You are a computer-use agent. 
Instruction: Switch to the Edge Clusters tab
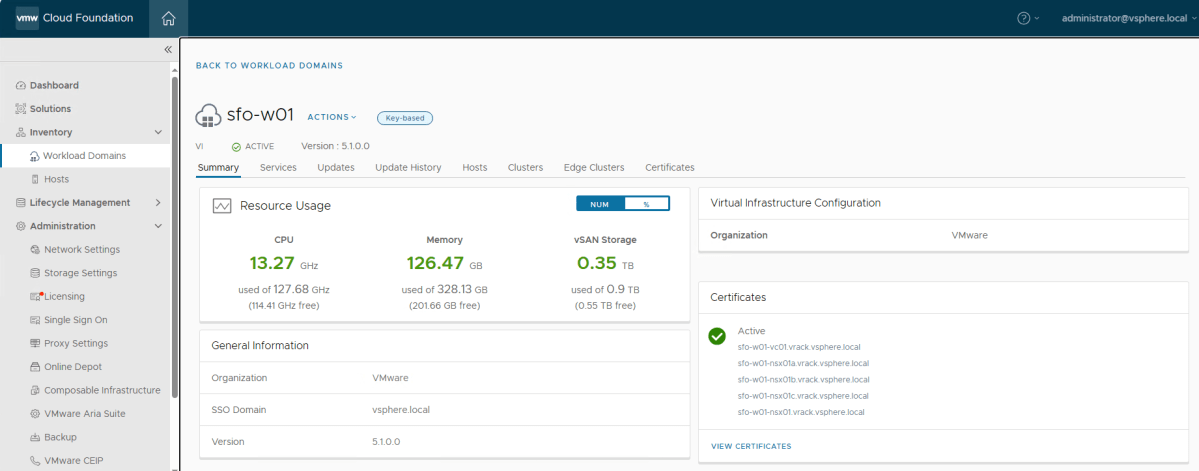coord(594,167)
